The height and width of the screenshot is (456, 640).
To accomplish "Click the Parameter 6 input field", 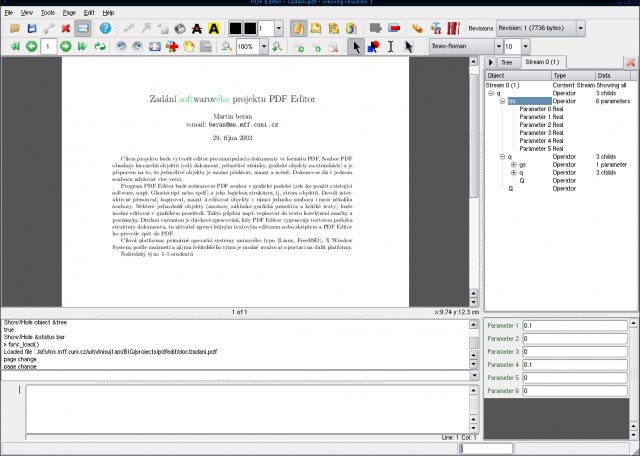I will point(575,391).
